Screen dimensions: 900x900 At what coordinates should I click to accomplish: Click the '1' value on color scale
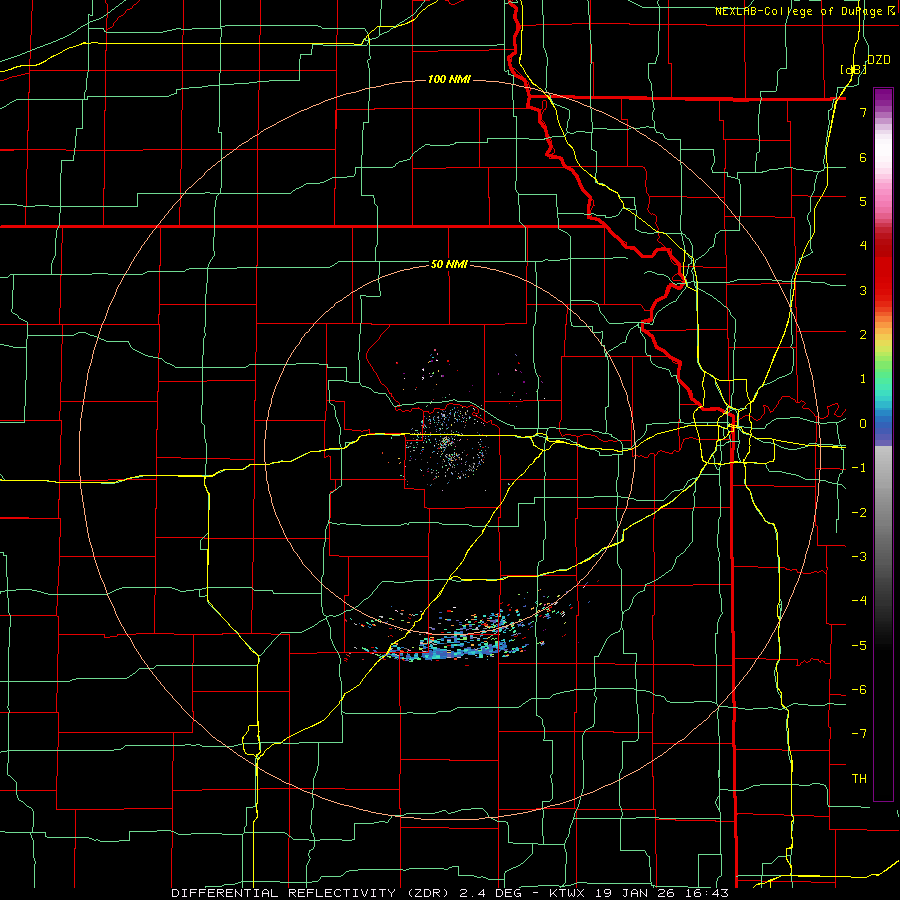(863, 379)
